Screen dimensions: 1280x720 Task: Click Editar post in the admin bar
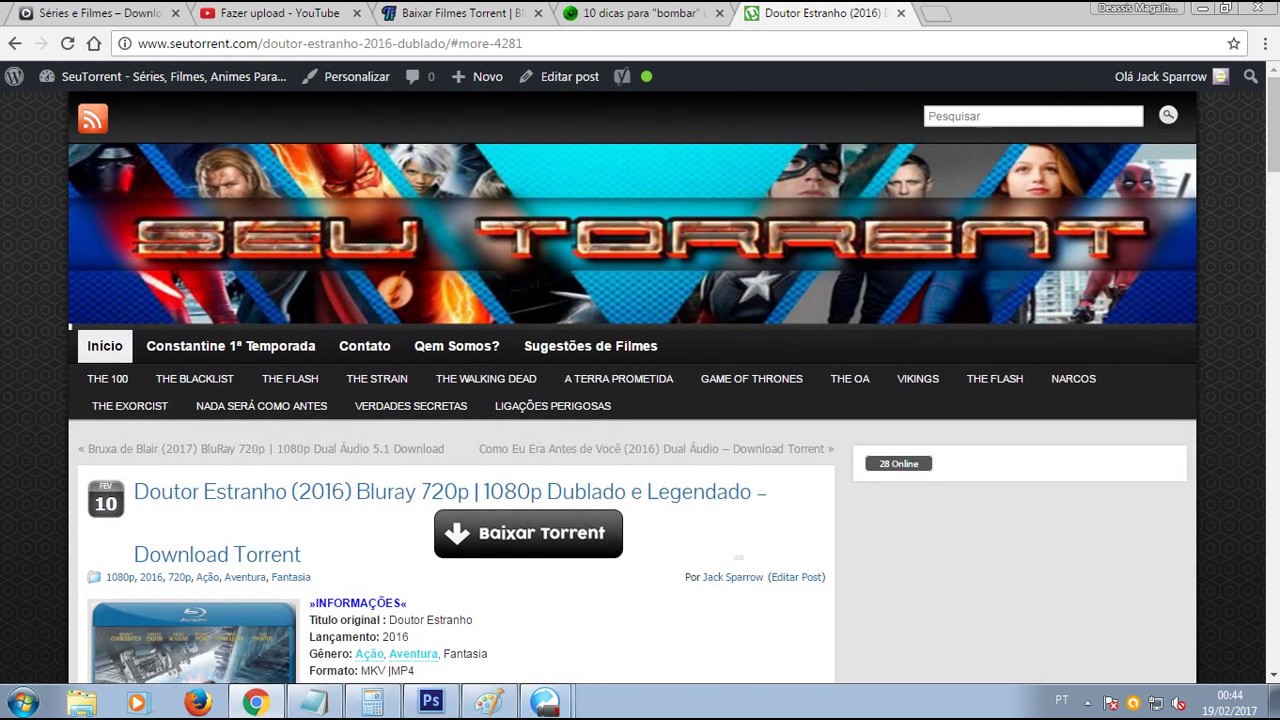click(x=559, y=76)
